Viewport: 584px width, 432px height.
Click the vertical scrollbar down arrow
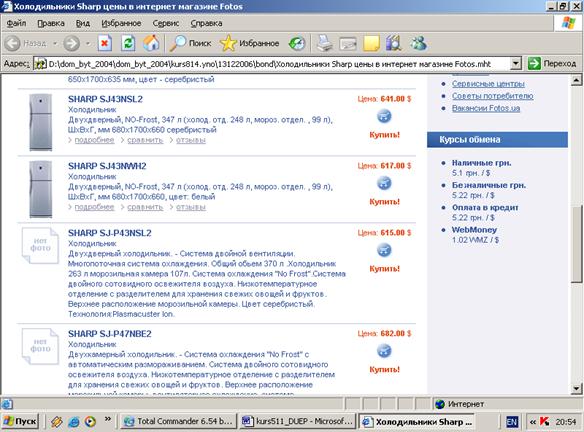[x=576, y=388]
